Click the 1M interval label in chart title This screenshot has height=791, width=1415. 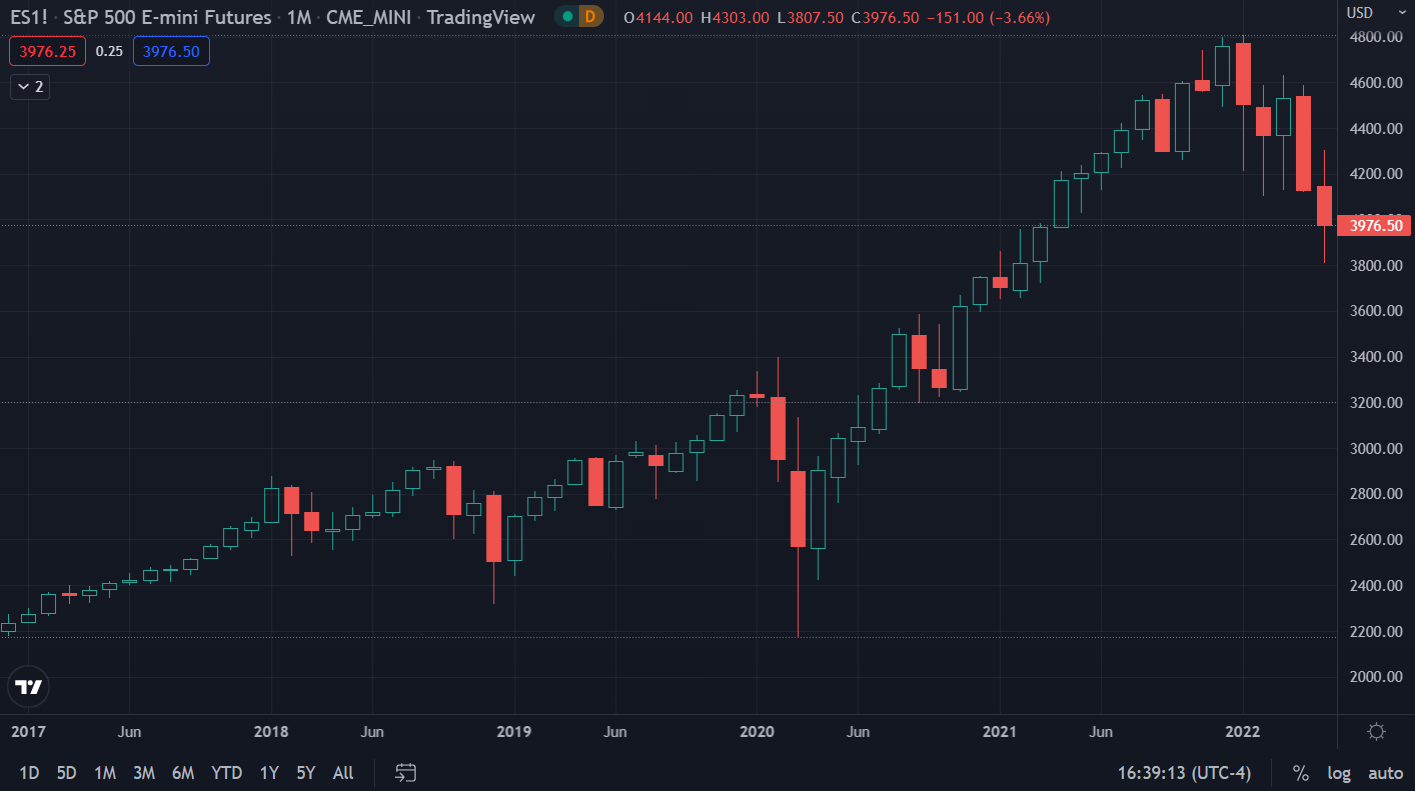298,17
